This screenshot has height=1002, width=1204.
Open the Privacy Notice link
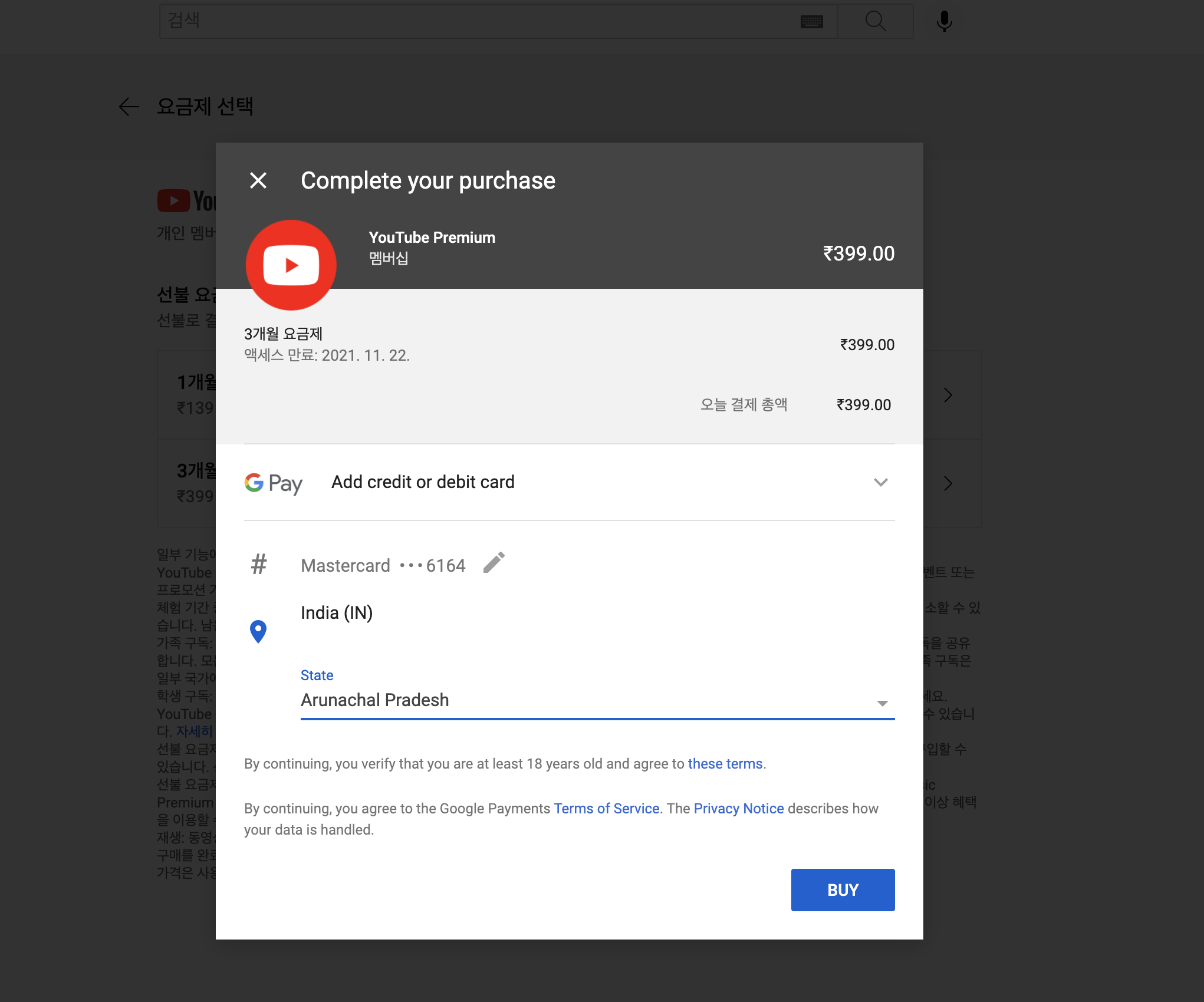[739, 809]
